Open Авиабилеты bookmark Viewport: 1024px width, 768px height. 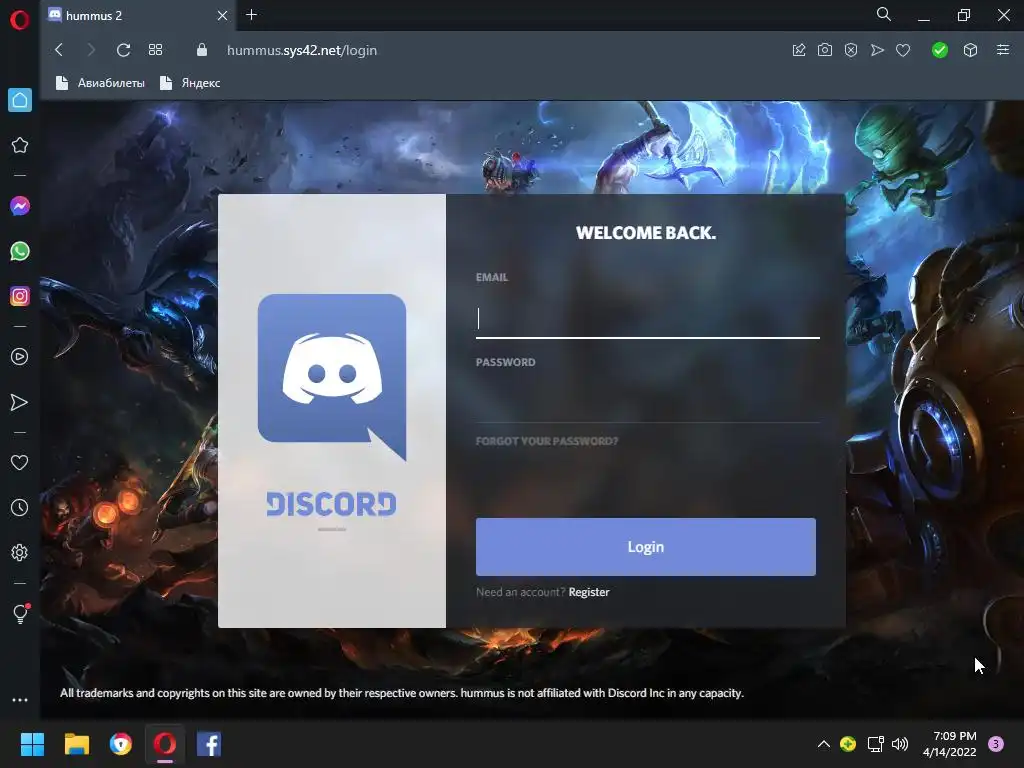click(x=101, y=83)
